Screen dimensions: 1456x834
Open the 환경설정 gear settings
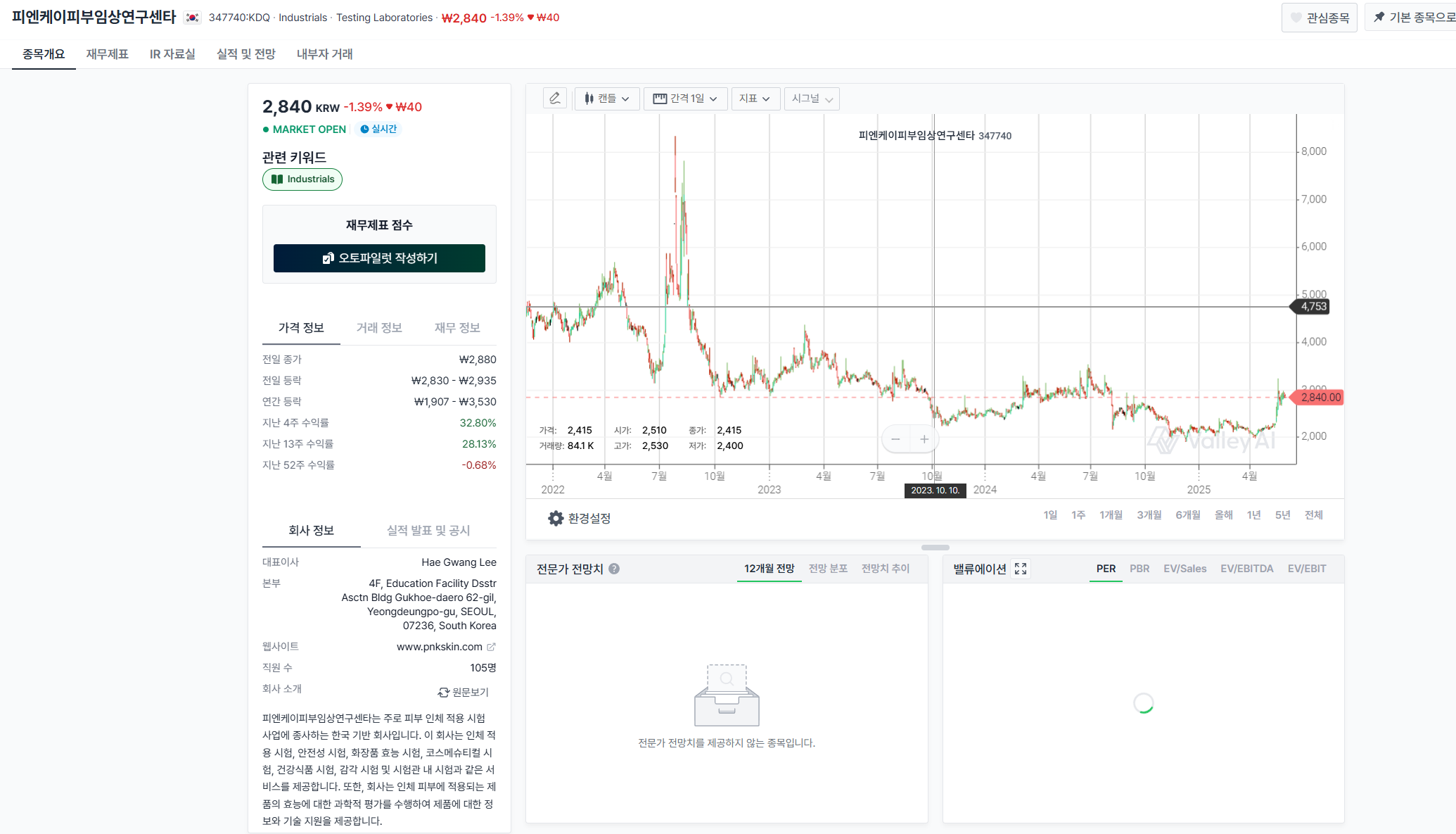pos(580,519)
